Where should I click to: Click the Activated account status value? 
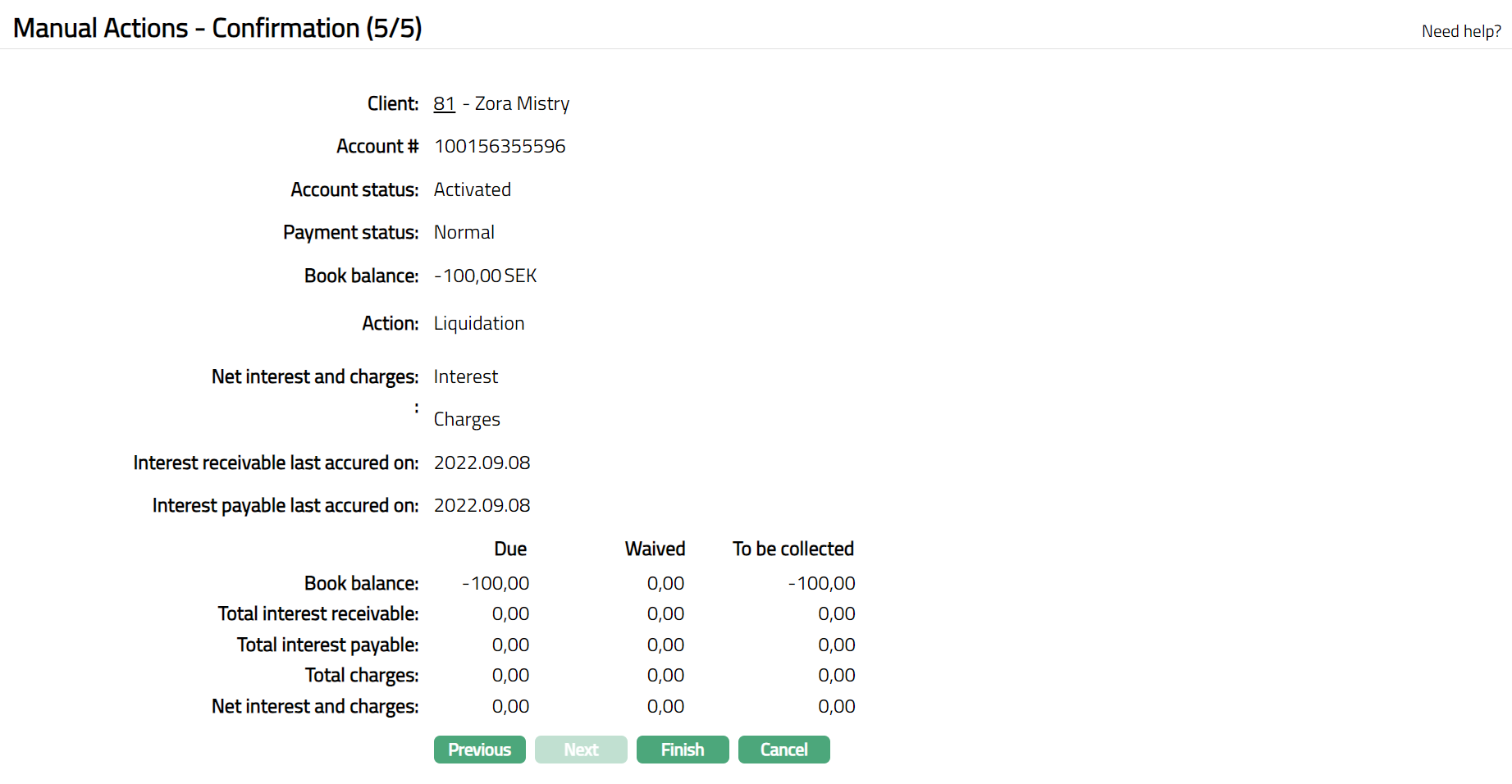472,190
